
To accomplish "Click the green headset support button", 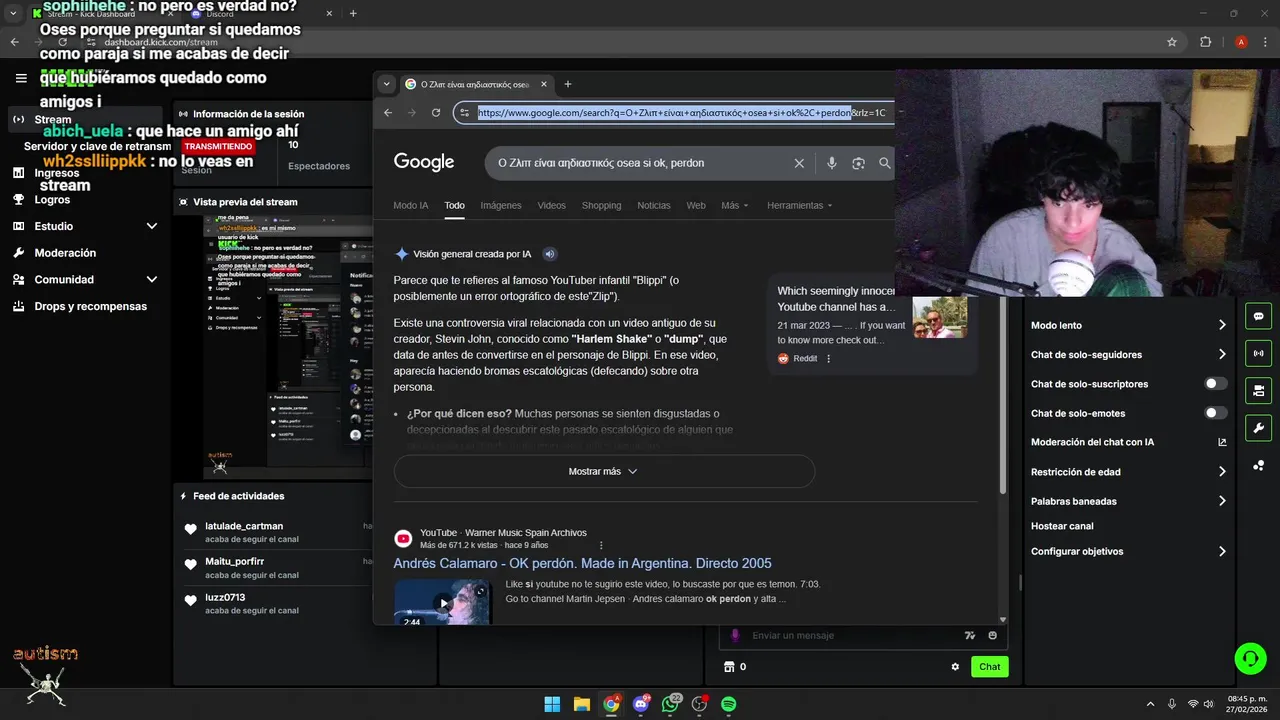I will click(1250, 658).
